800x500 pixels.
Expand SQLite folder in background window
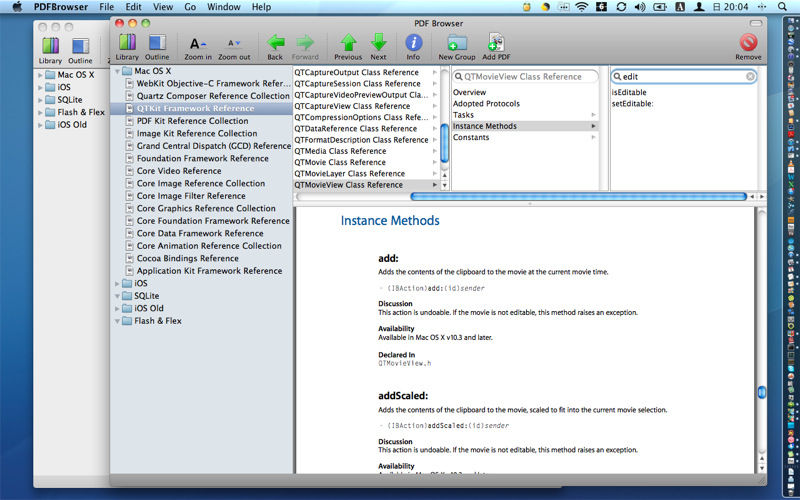click(x=40, y=100)
